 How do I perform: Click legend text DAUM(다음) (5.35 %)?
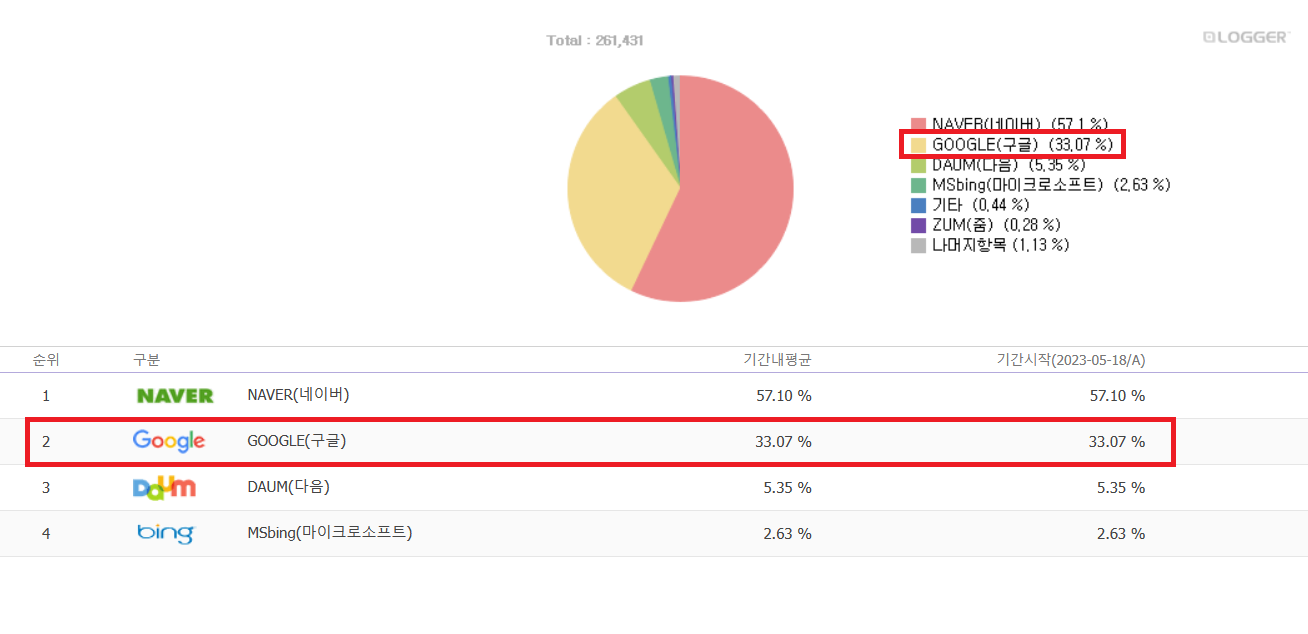click(x=1008, y=165)
